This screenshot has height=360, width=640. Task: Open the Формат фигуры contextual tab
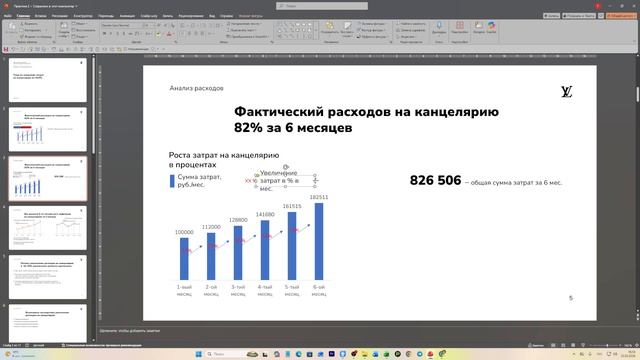(251, 16)
